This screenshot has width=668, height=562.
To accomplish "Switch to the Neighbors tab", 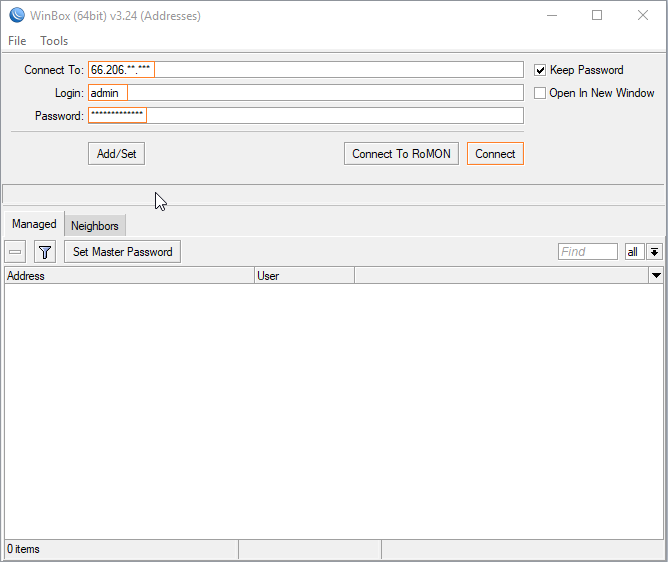I will [x=95, y=225].
